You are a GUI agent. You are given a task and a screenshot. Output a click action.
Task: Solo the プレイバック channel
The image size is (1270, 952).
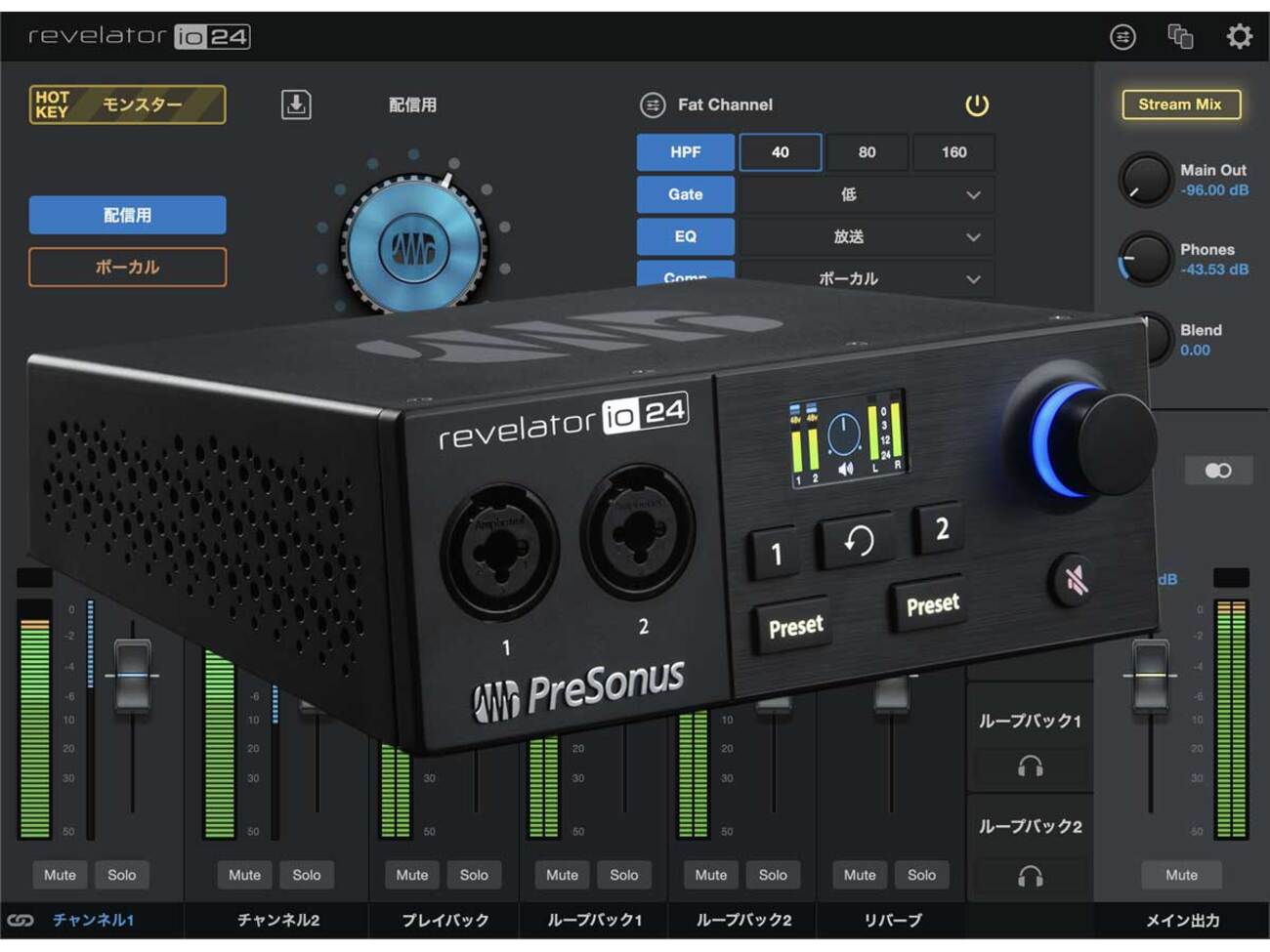pos(474,875)
